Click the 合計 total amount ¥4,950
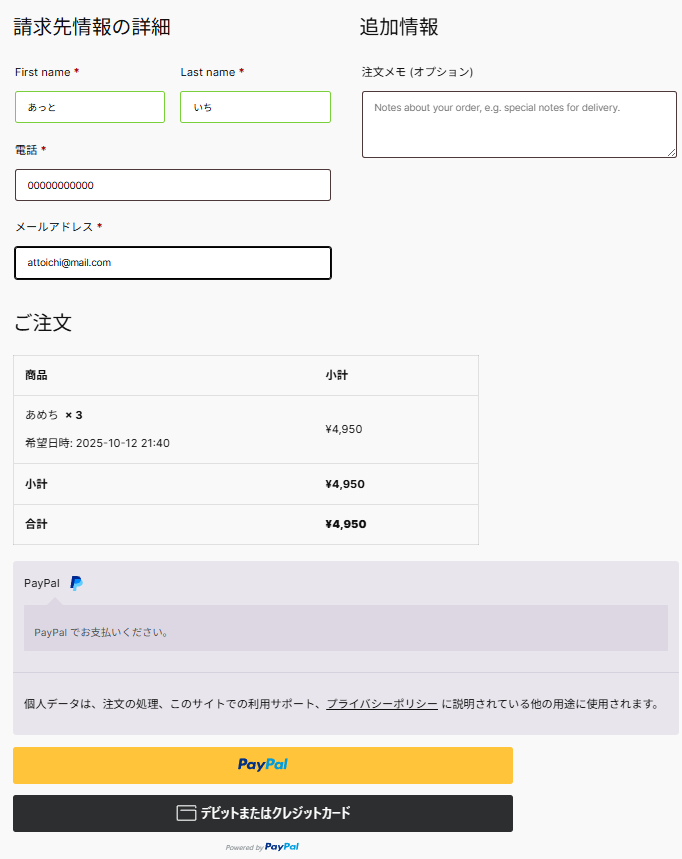 coord(345,524)
